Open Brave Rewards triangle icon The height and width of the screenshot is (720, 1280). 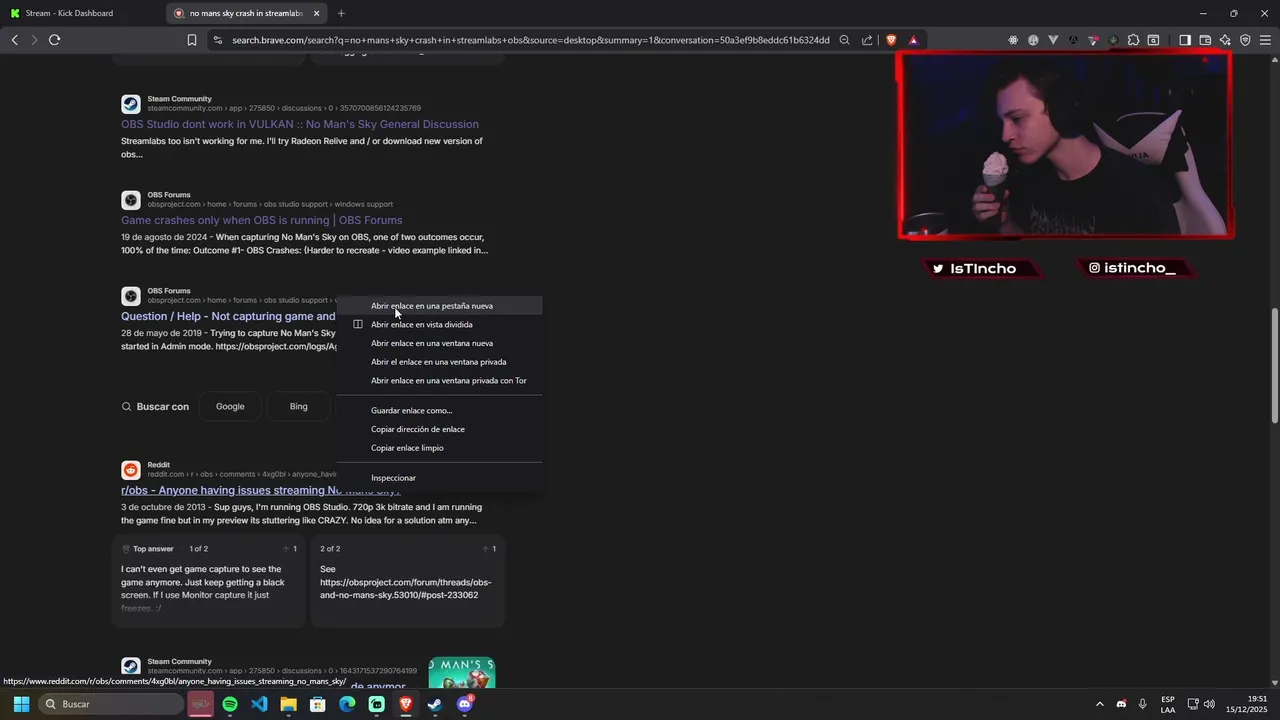click(913, 40)
